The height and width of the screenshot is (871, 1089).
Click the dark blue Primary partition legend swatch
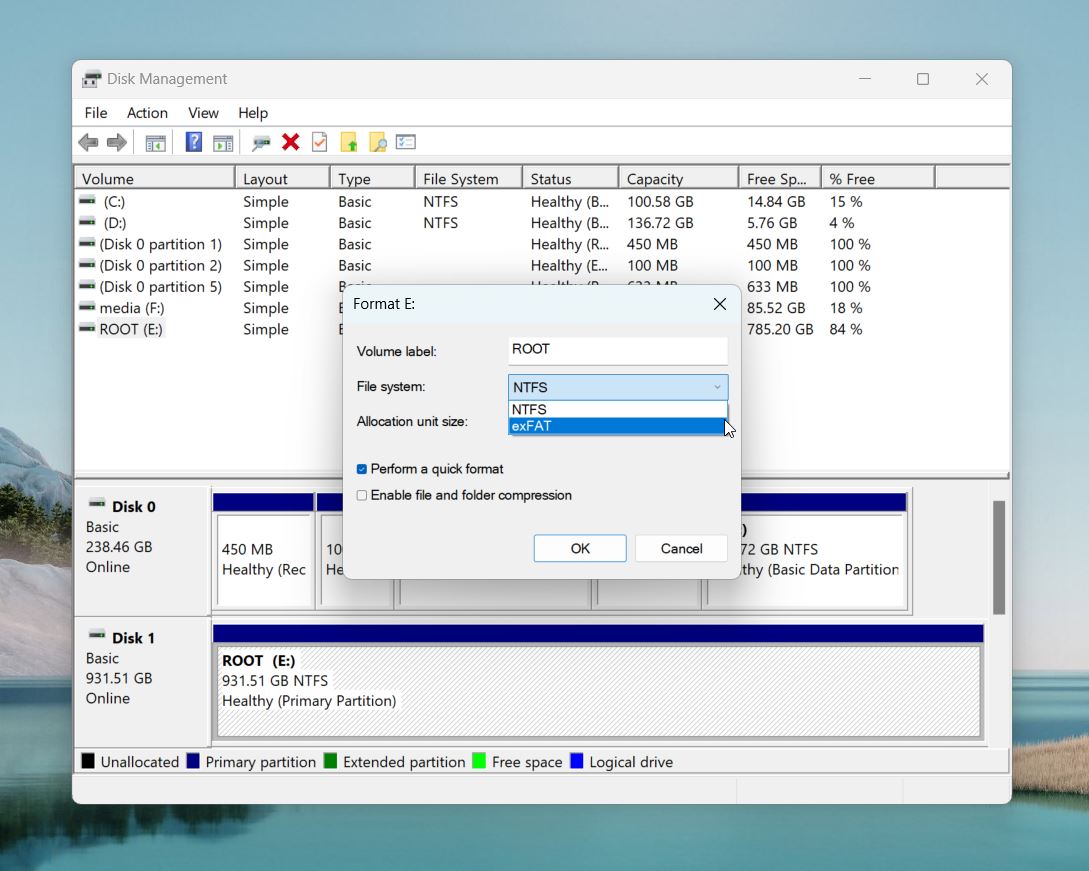click(193, 761)
